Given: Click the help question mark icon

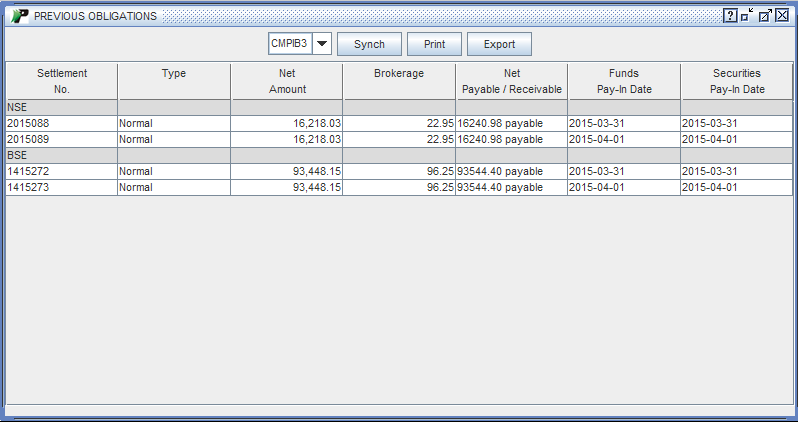Looking at the screenshot, I should click(x=731, y=16).
